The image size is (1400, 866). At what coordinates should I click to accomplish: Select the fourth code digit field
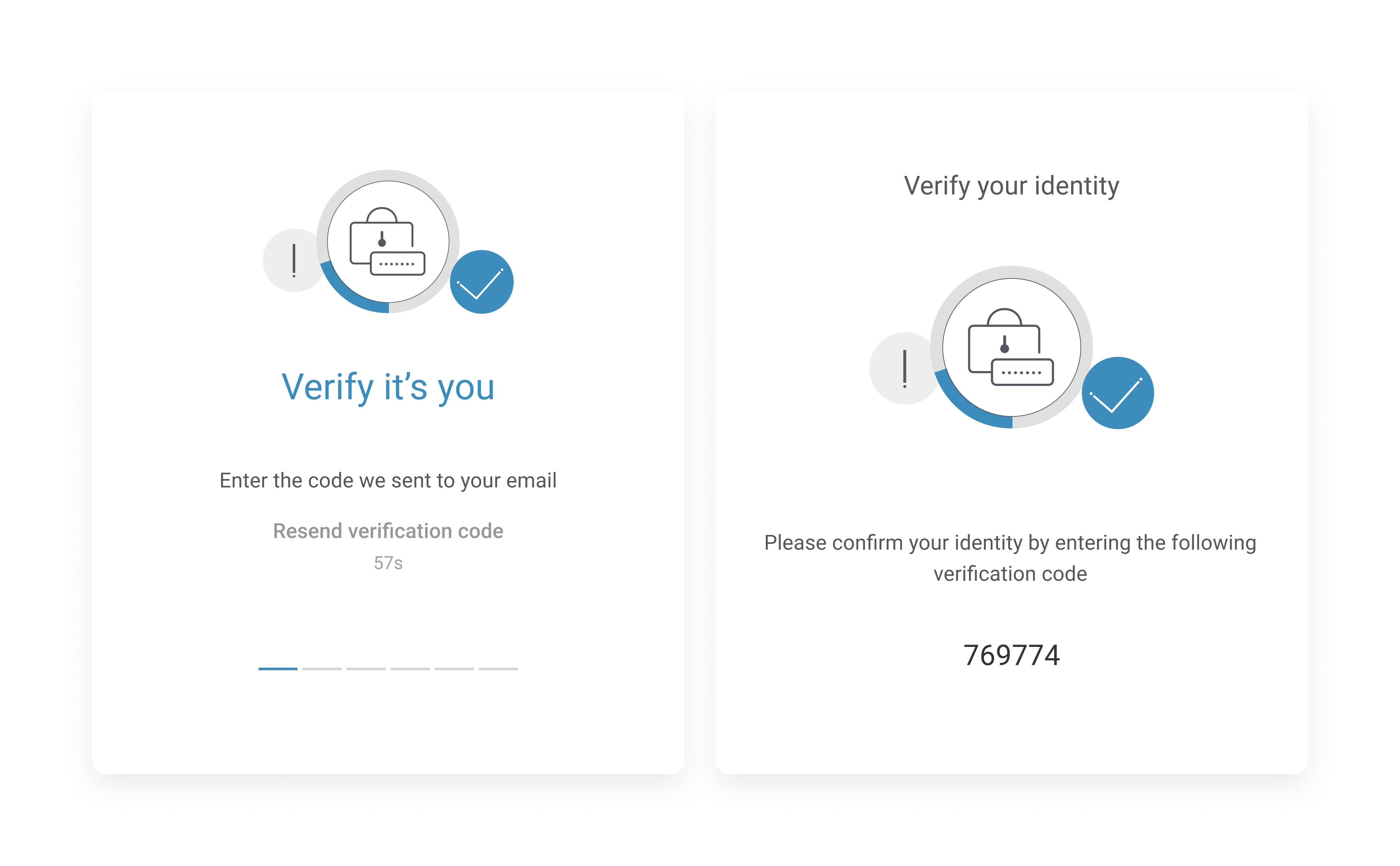tap(410, 668)
